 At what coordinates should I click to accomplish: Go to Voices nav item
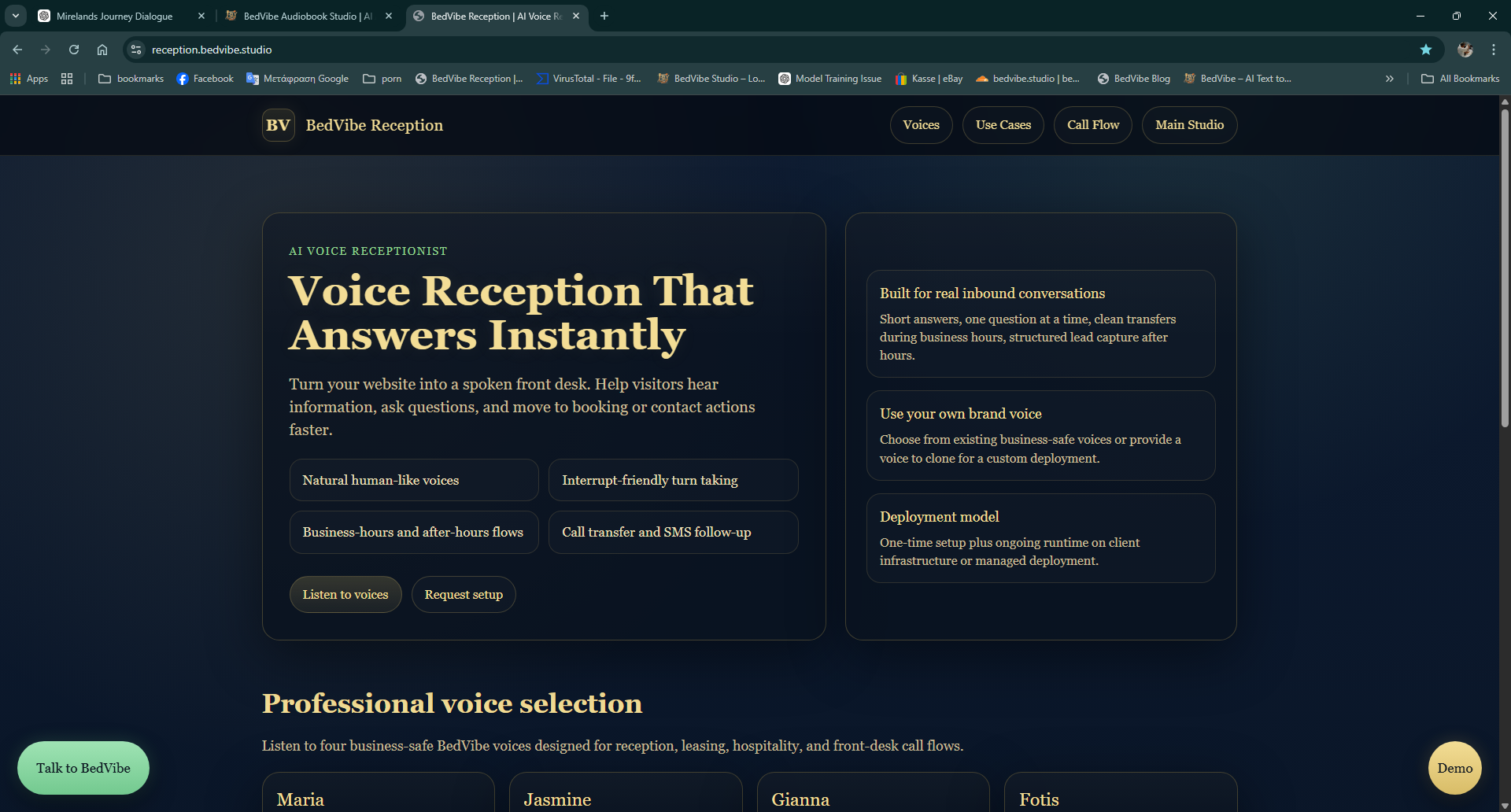[x=922, y=125]
